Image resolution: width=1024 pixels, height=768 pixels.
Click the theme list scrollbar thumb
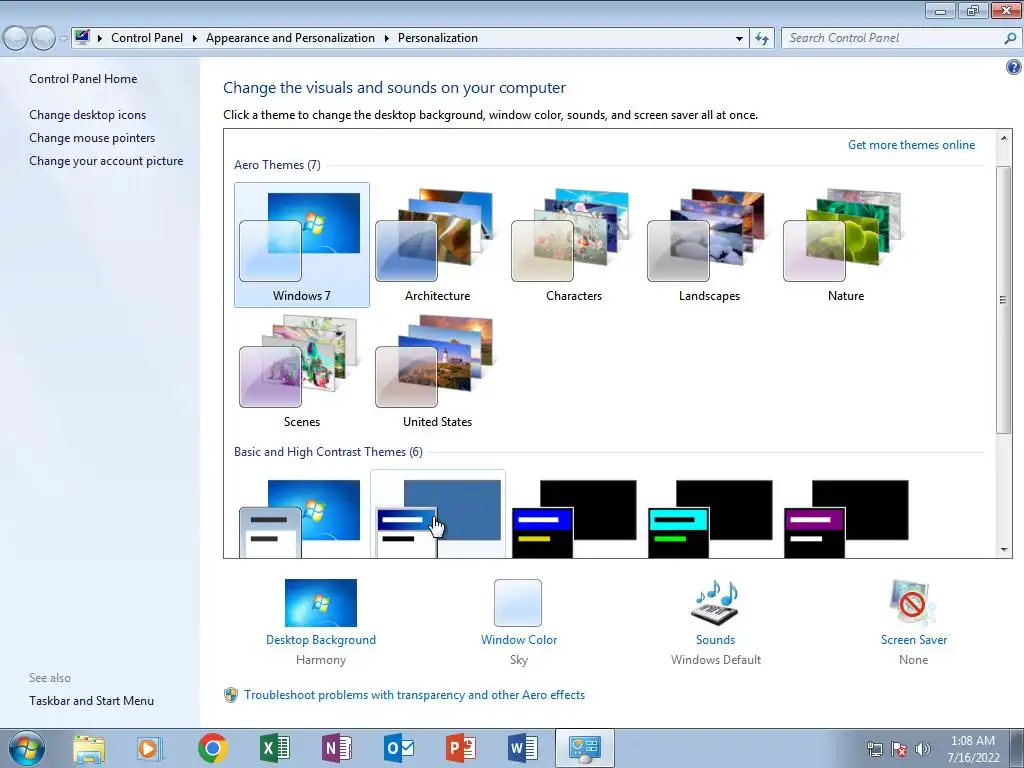point(1004,300)
